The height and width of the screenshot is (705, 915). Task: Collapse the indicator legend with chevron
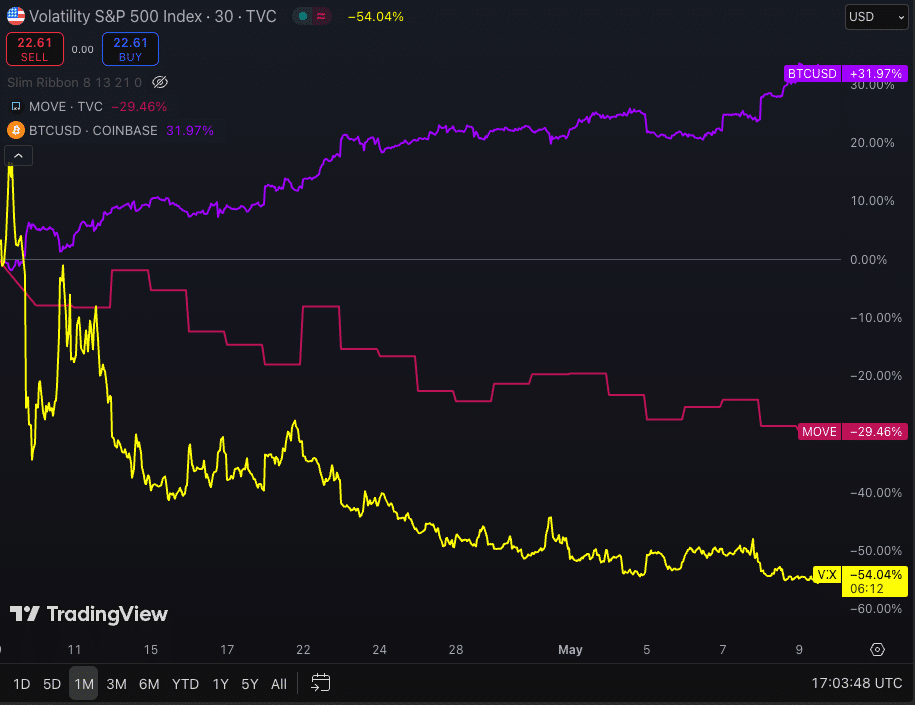click(19, 156)
